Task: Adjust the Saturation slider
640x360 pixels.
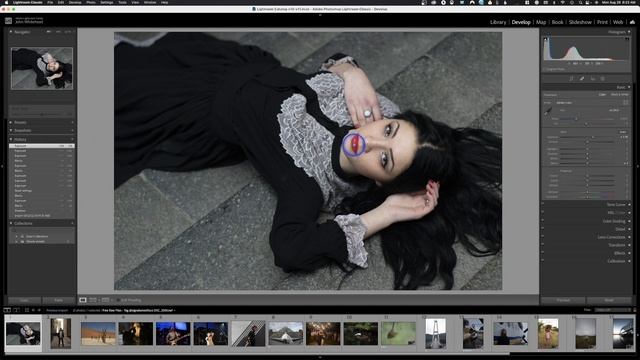Action: [x=588, y=196]
